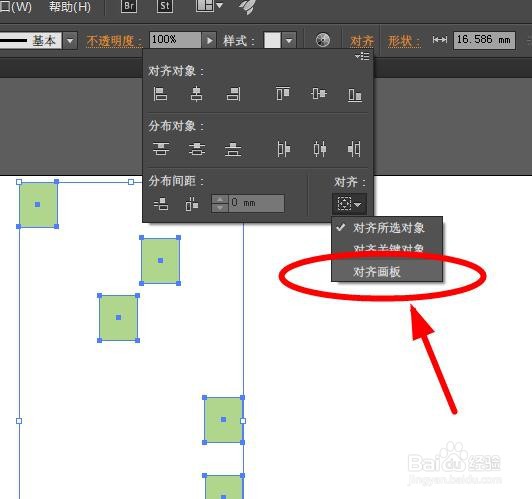Increase distribute spacing with up stepper

pos(220,199)
